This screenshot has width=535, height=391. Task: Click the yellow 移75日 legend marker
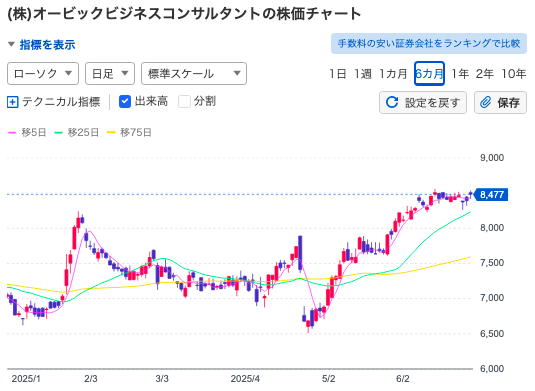111,132
